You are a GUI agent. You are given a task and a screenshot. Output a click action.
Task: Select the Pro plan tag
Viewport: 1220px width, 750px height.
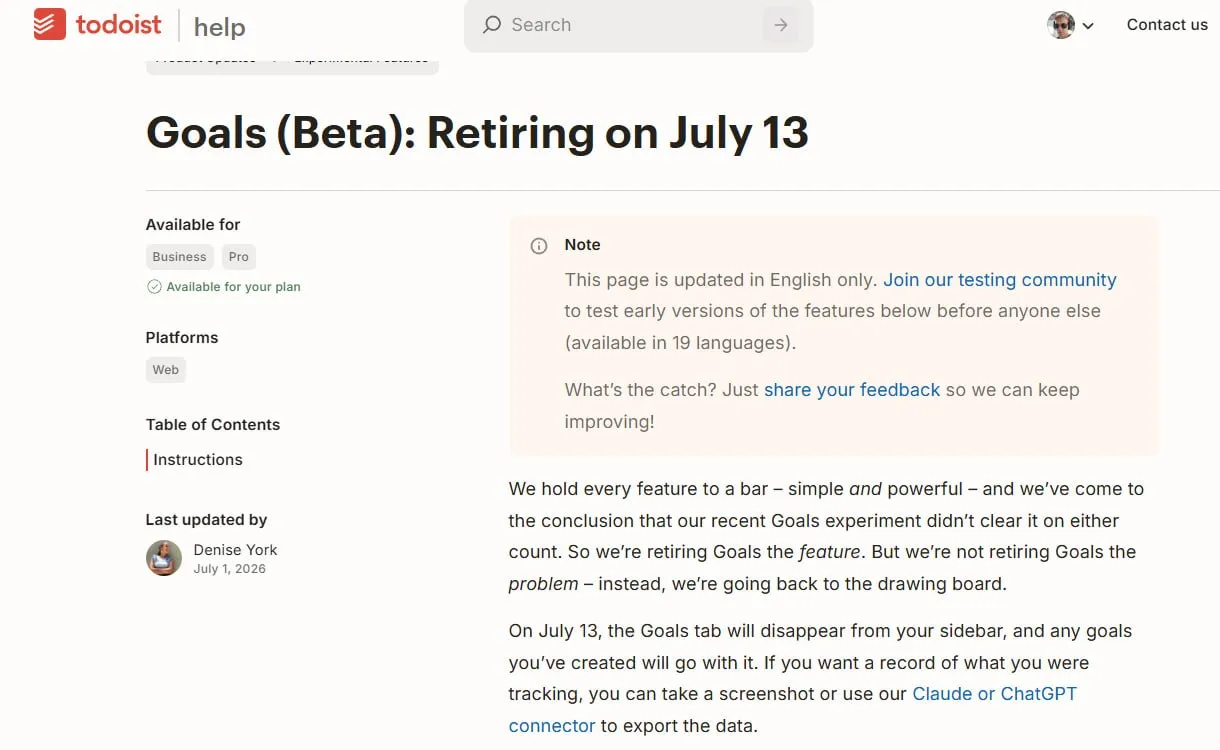(x=239, y=257)
